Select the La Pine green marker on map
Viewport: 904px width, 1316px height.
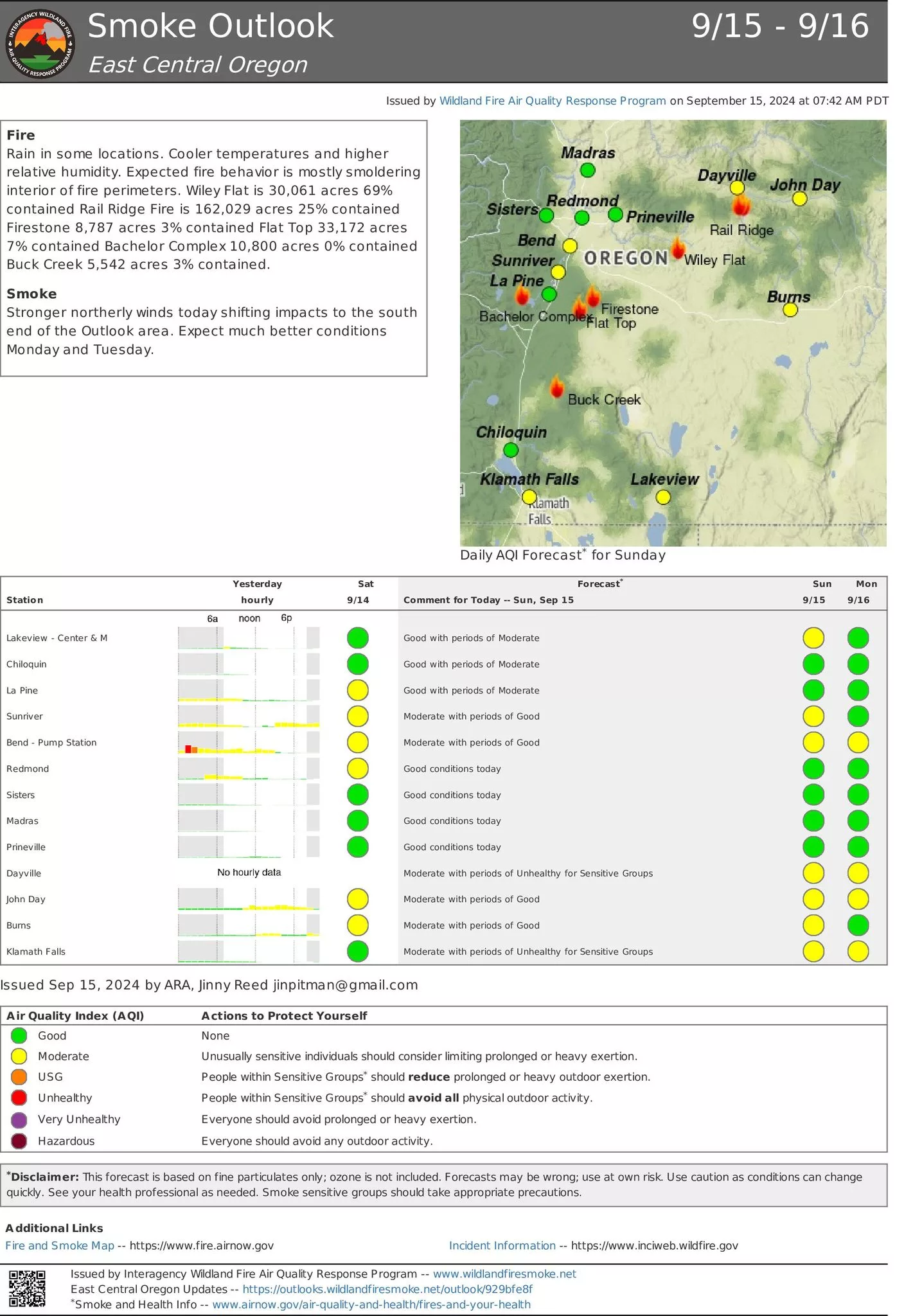(x=549, y=294)
